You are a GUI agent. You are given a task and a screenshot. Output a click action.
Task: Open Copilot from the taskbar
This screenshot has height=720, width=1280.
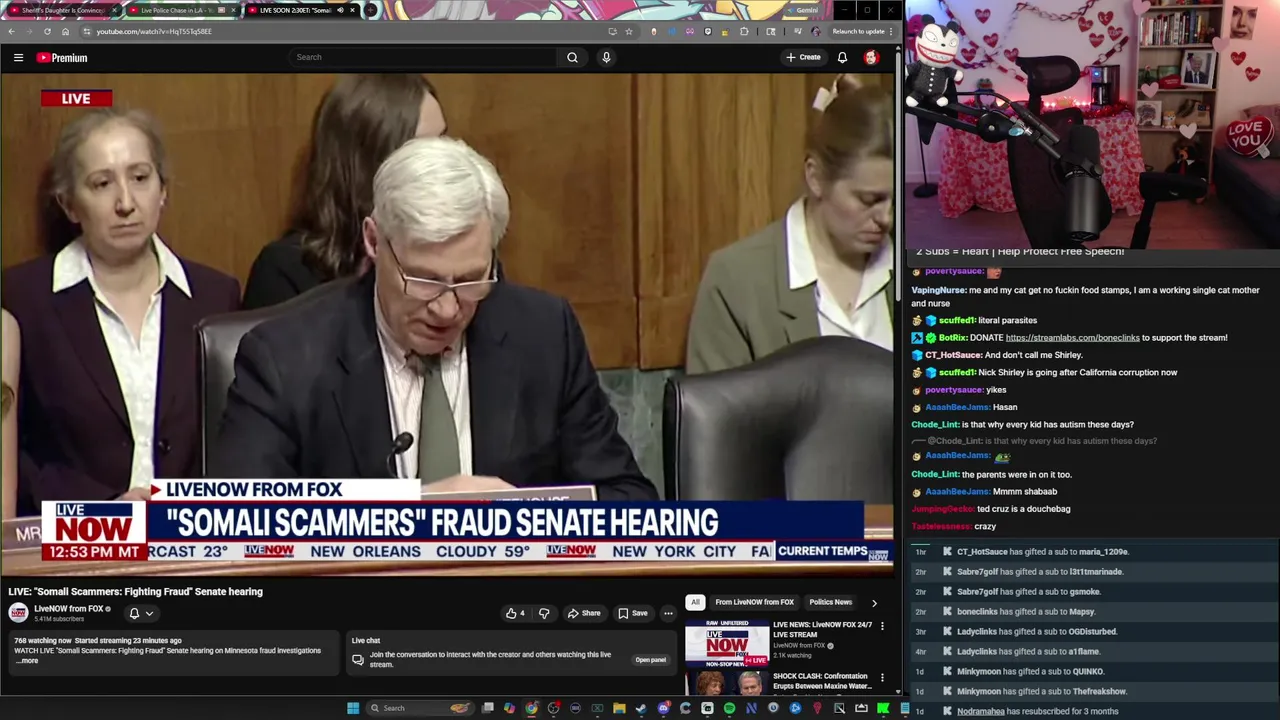tap(509, 708)
